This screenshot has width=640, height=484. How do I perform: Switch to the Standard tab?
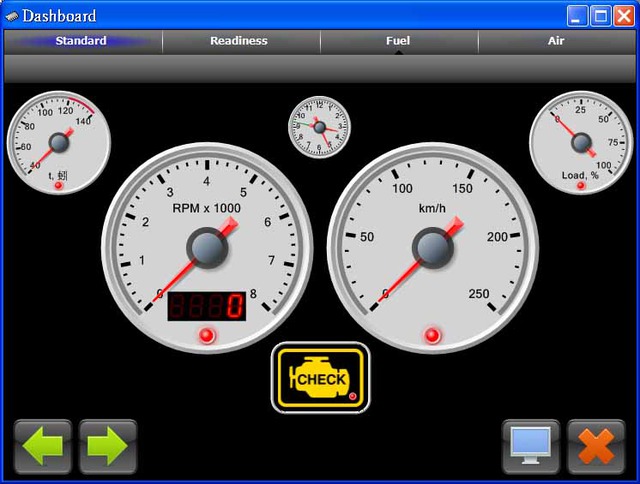[x=81, y=41]
